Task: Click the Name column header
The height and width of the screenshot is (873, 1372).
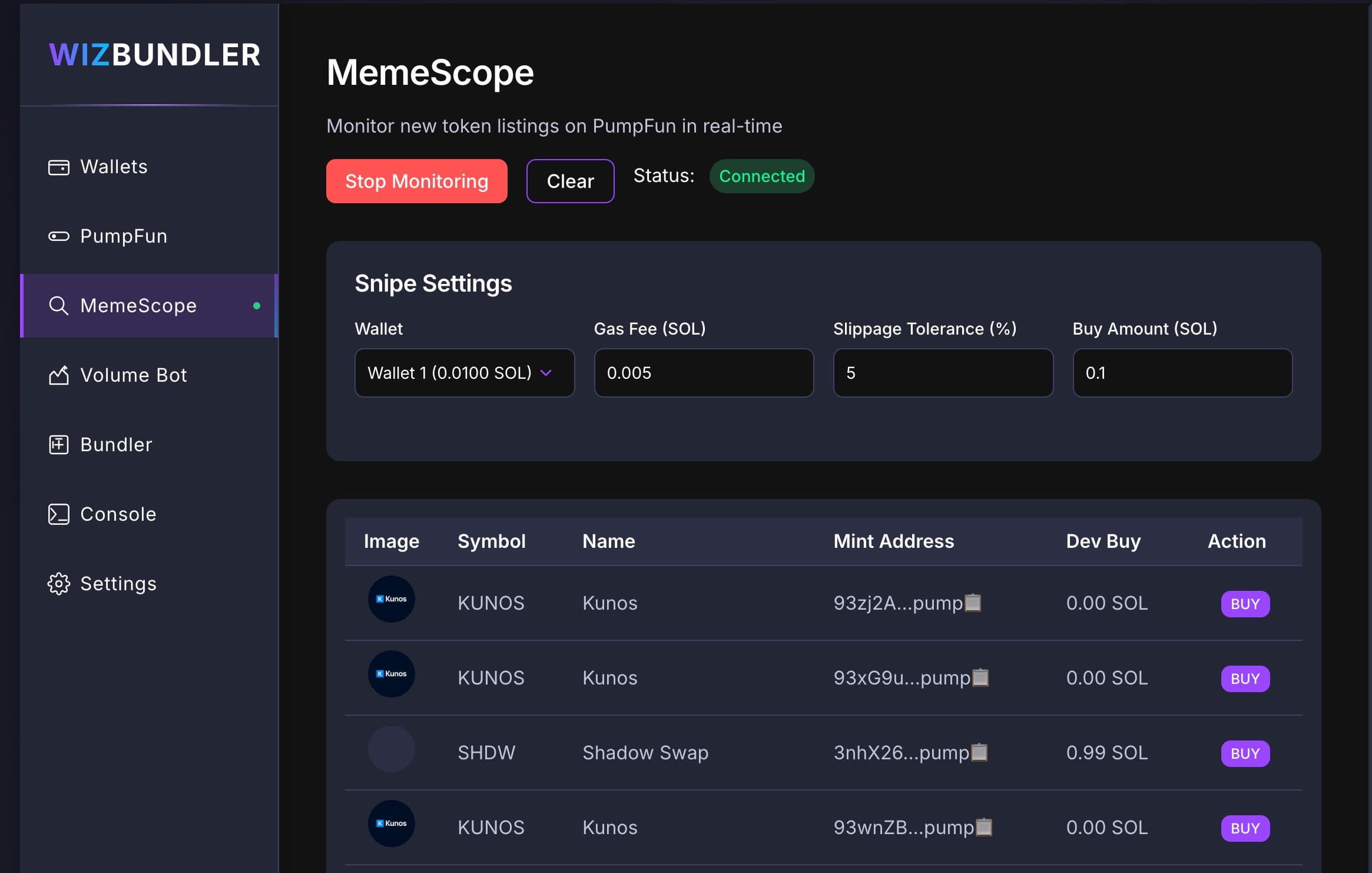Action: (609, 541)
